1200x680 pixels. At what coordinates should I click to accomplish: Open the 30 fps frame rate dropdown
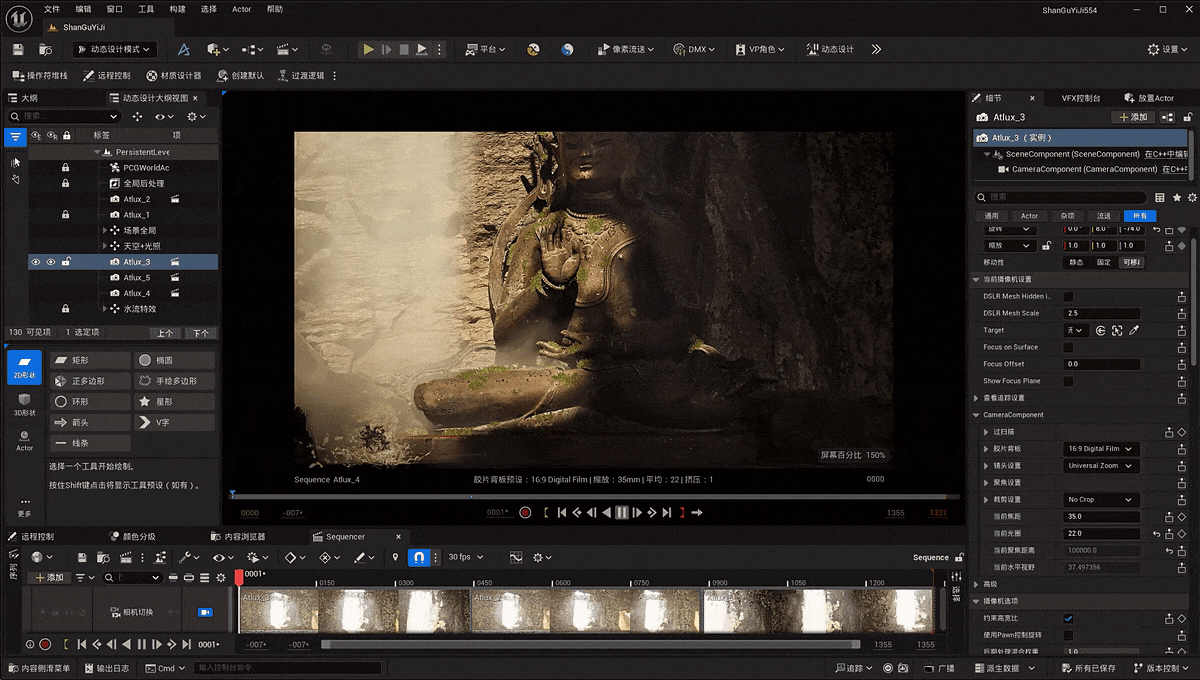(x=465, y=557)
